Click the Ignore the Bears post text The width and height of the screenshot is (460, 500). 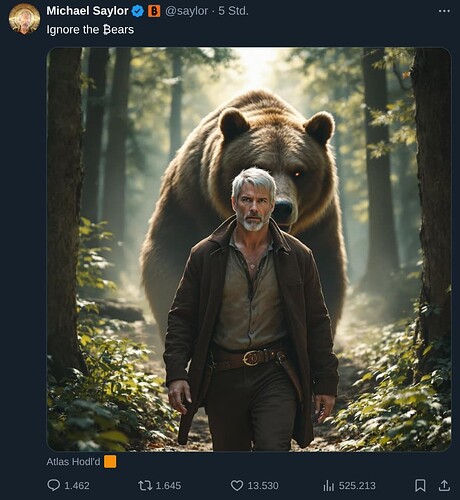90,30
